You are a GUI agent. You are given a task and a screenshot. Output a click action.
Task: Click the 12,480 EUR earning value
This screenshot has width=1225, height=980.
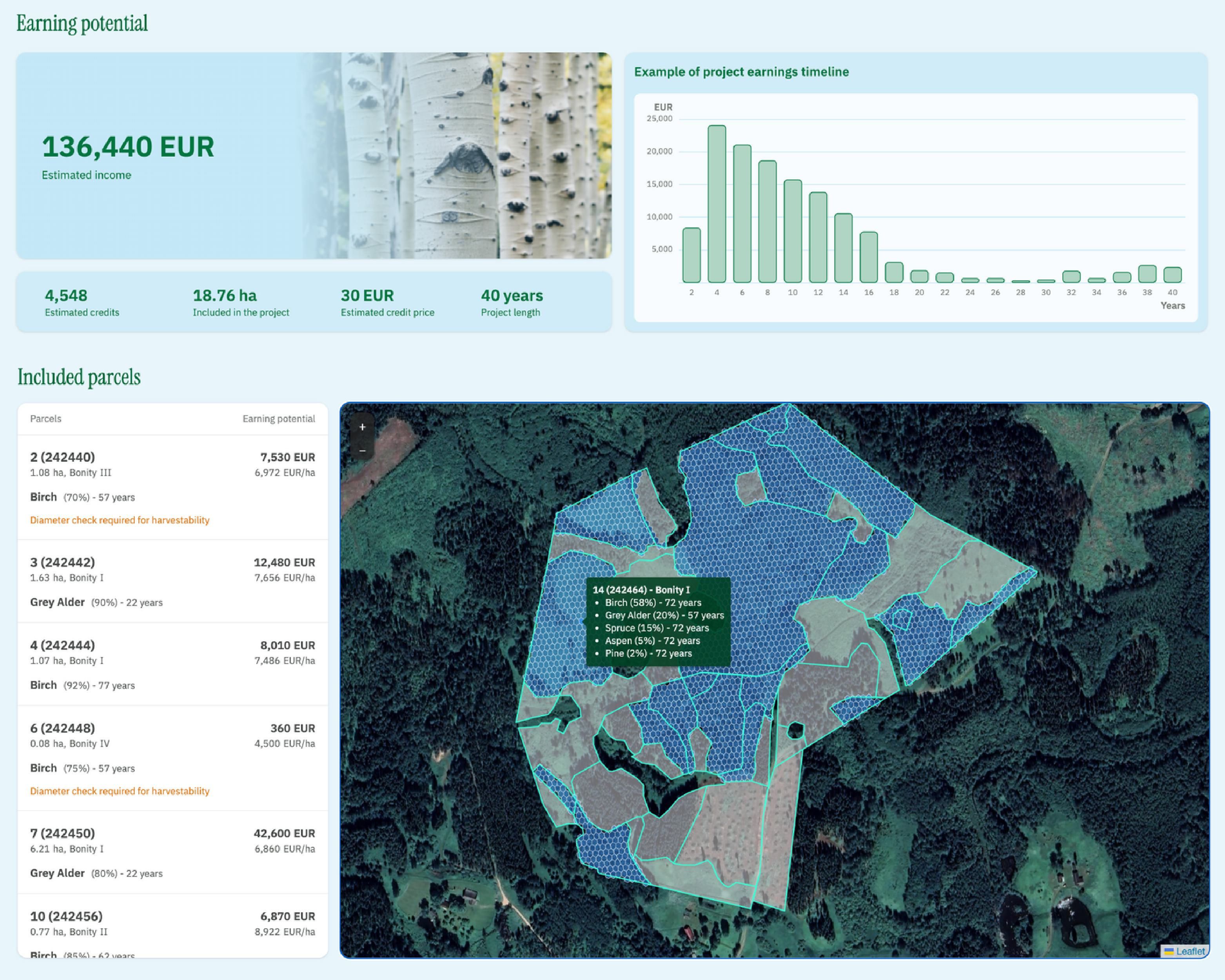click(284, 563)
